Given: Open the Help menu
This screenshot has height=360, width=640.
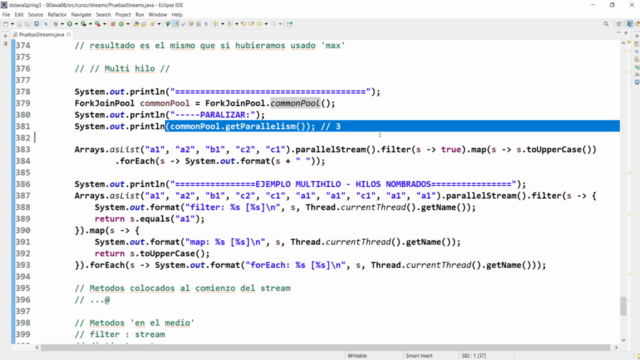Looking at the screenshot, I should tap(177, 15).
